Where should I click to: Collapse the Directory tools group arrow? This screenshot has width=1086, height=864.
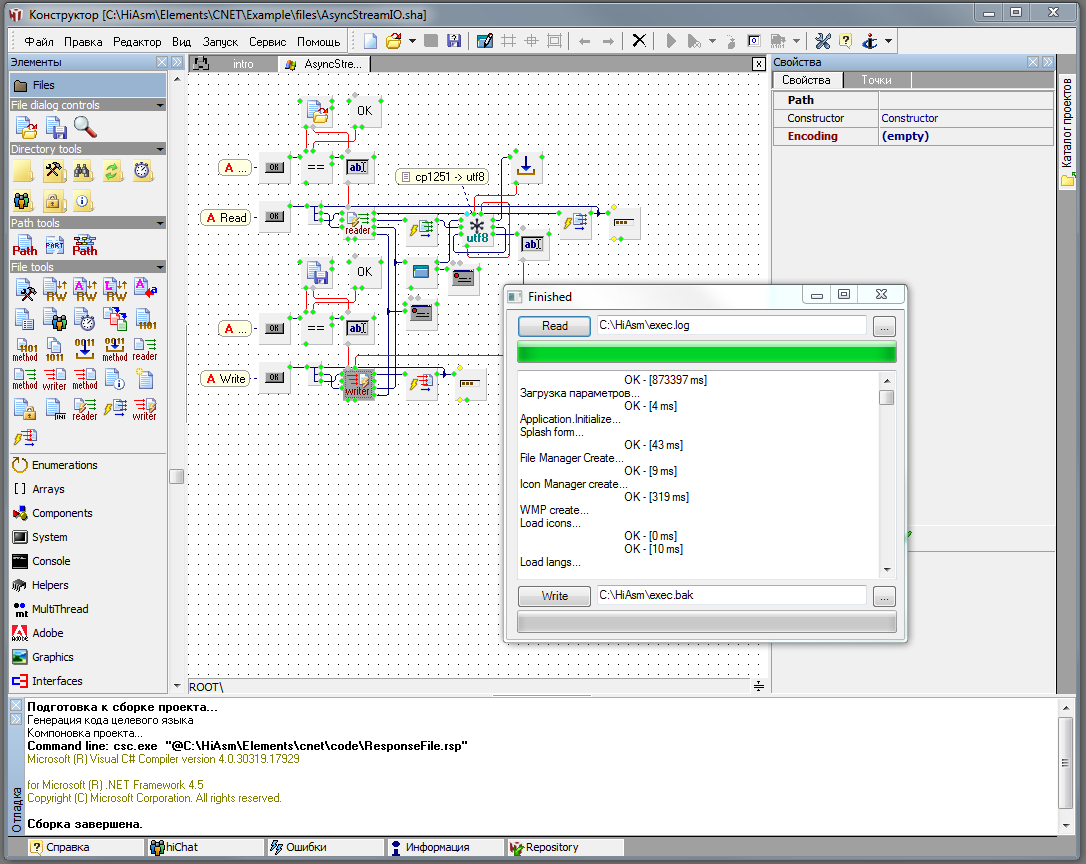click(159, 149)
